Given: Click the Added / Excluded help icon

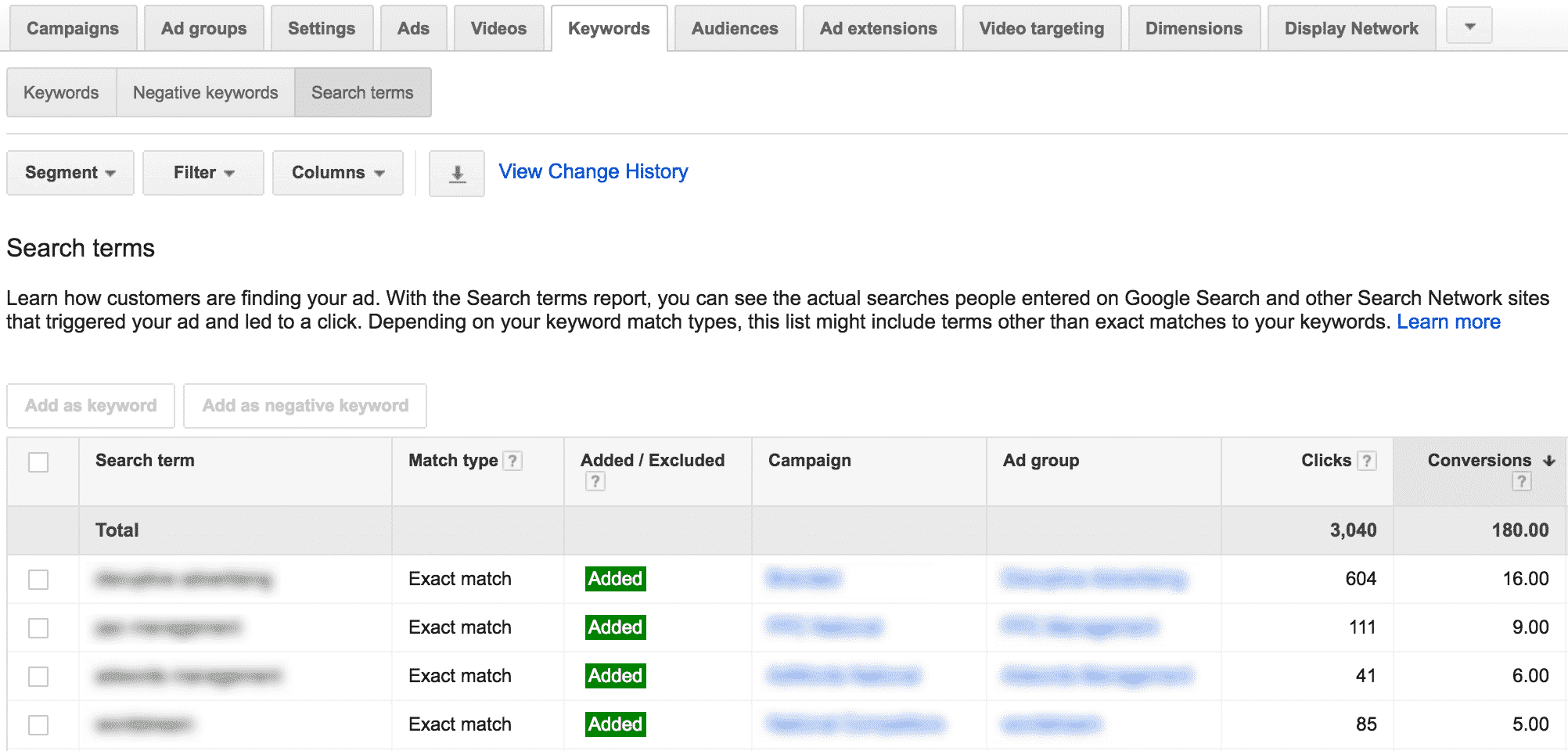Looking at the screenshot, I should point(595,482).
